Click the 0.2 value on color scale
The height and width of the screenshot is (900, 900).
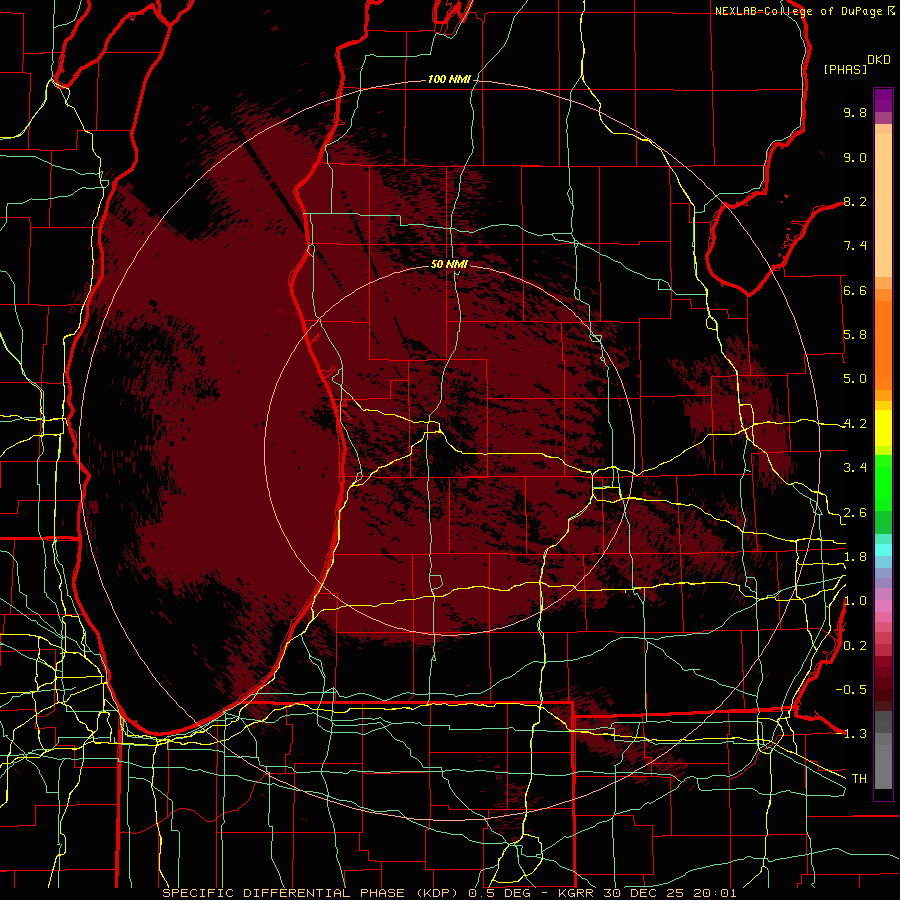click(855, 646)
